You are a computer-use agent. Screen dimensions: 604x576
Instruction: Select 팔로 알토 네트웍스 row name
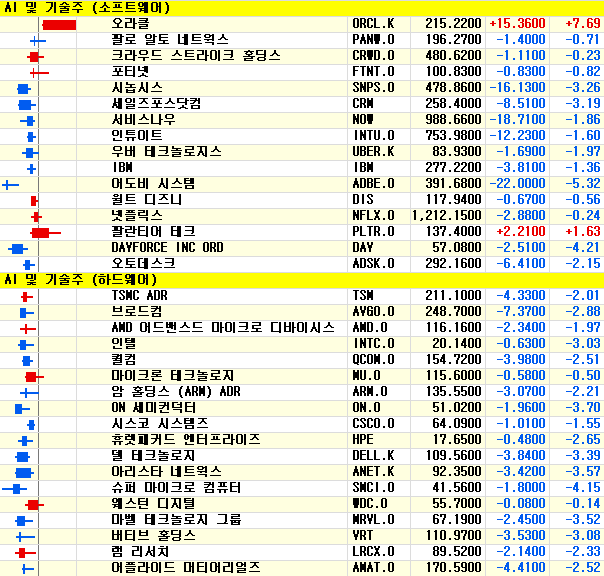pyautogui.click(x=170, y=40)
